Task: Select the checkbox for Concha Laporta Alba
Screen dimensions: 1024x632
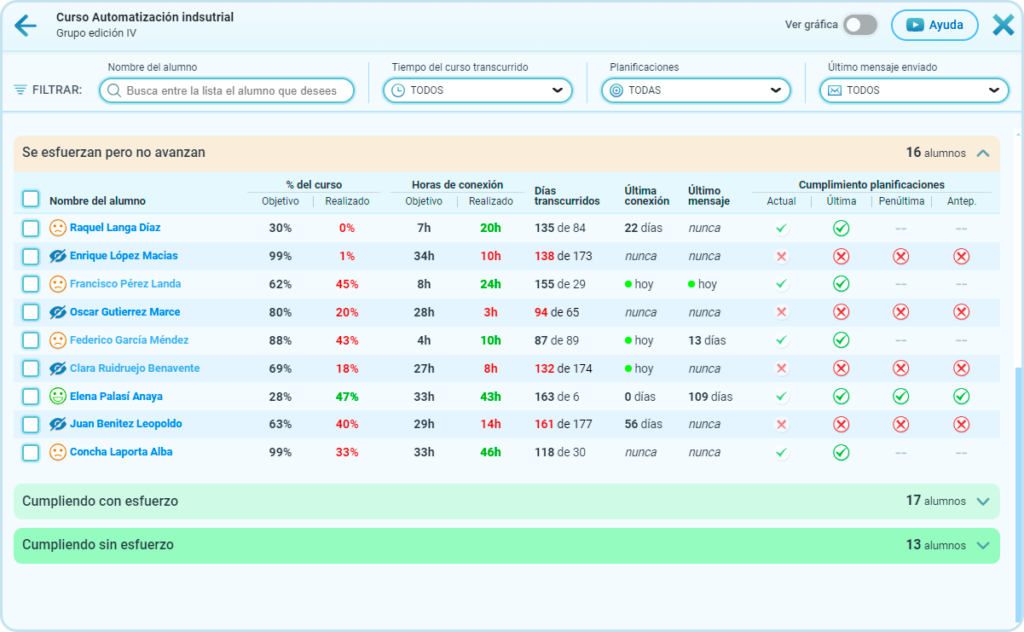Action: (31, 452)
